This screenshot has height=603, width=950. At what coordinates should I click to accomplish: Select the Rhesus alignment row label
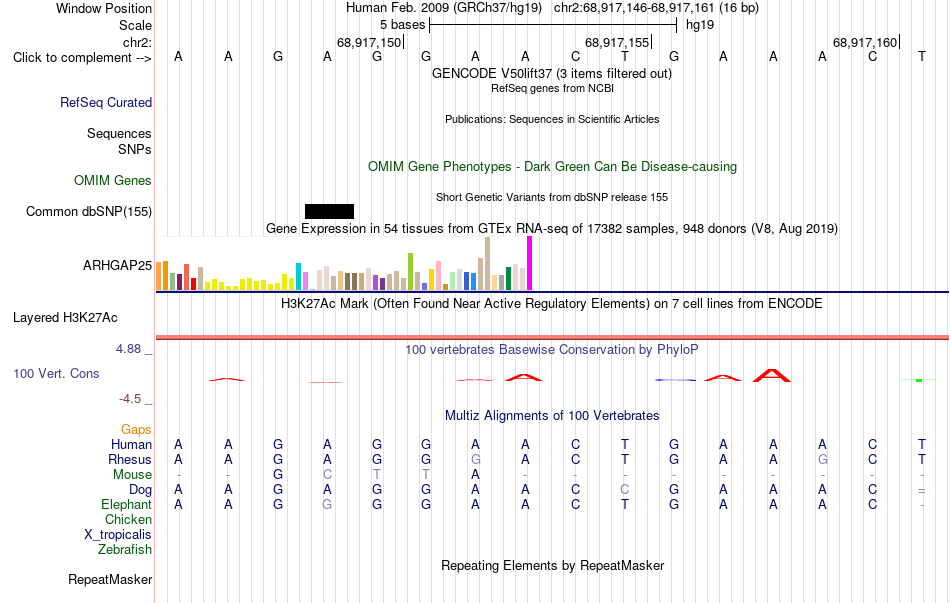click(130, 459)
